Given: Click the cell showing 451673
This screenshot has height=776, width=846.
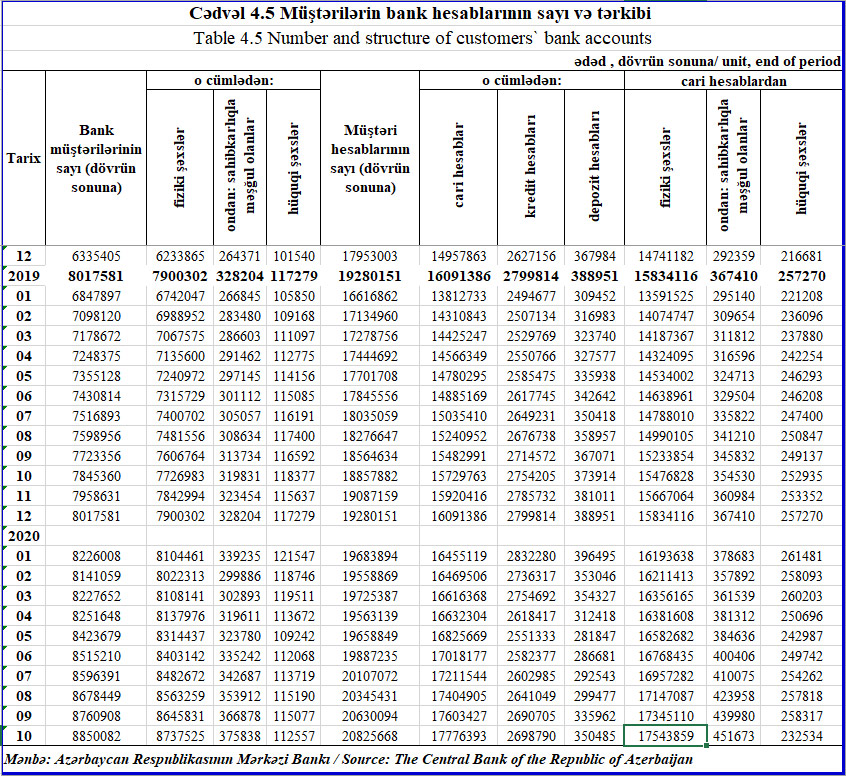Looking at the screenshot, I should click(x=733, y=736).
